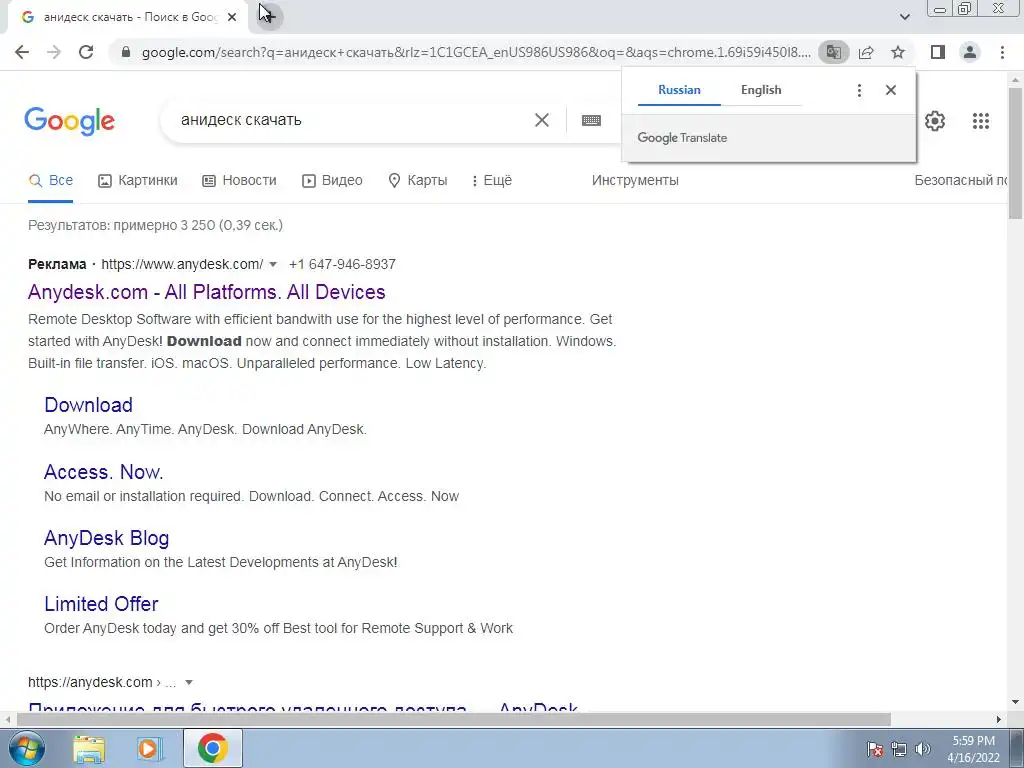The height and width of the screenshot is (768, 1024).
Task: Close the Google Translate popup
Action: [x=891, y=90]
